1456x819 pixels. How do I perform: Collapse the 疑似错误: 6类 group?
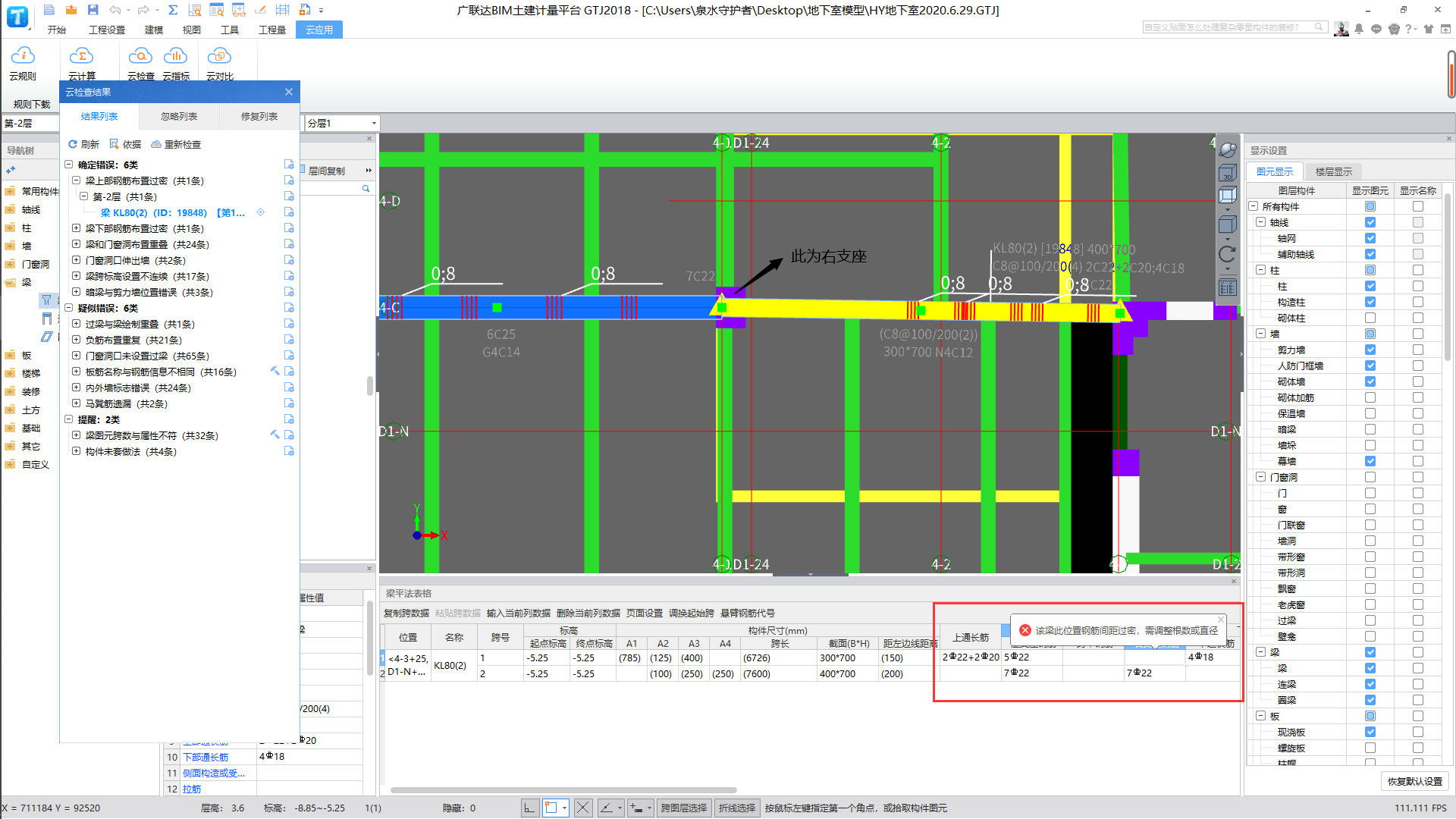[x=68, y=308]
